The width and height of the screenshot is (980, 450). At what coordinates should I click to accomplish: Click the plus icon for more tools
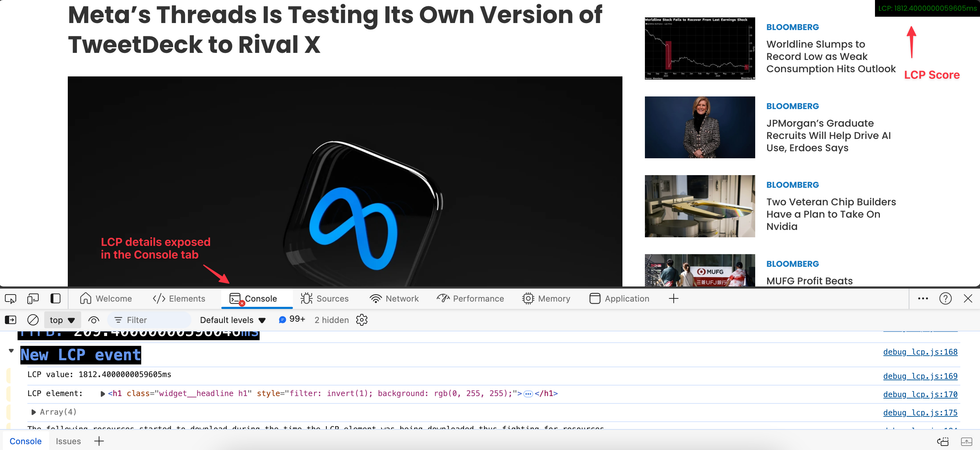673,299
